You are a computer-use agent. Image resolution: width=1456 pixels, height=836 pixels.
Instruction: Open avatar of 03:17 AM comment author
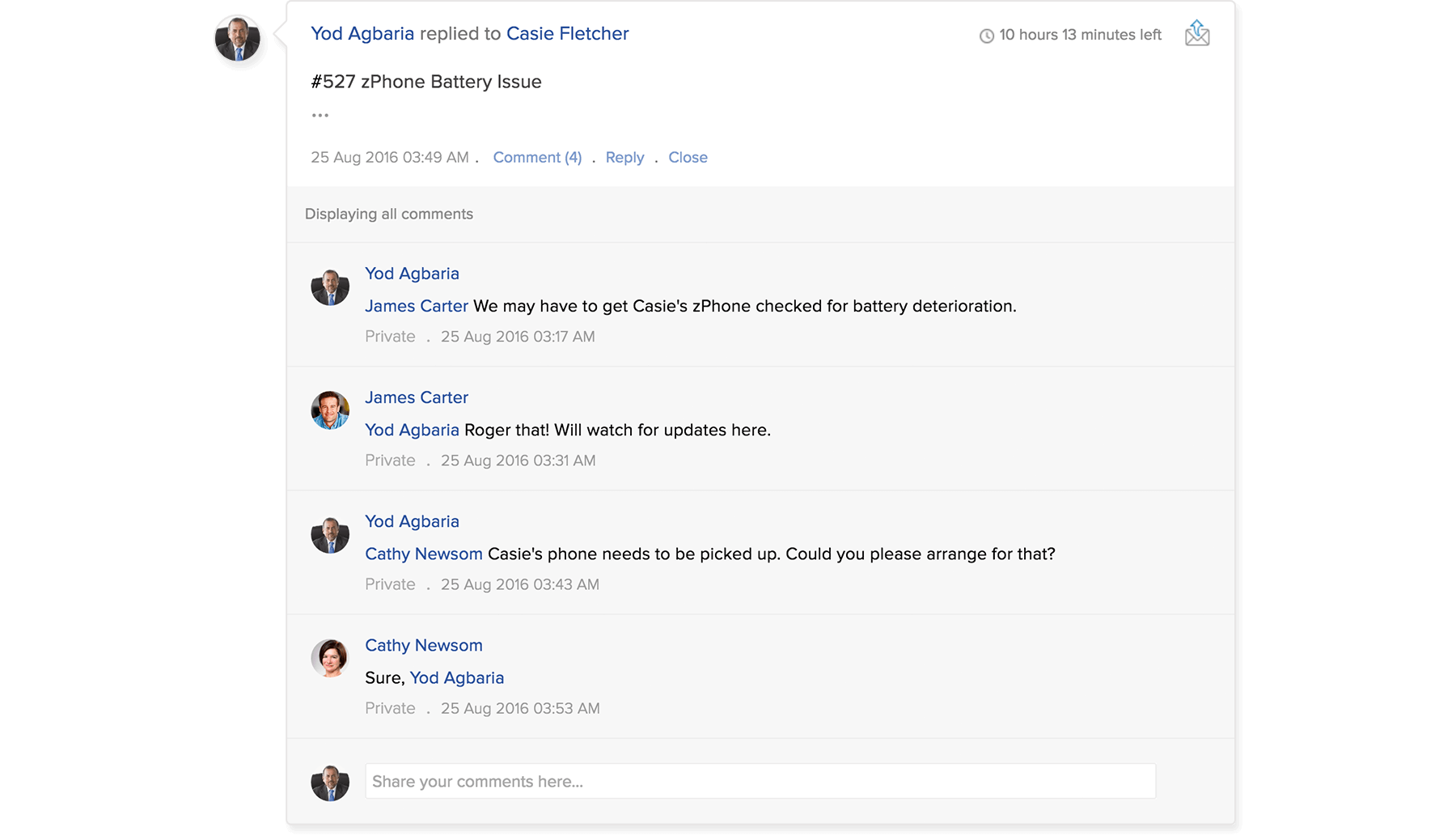[x=330, y=286]
